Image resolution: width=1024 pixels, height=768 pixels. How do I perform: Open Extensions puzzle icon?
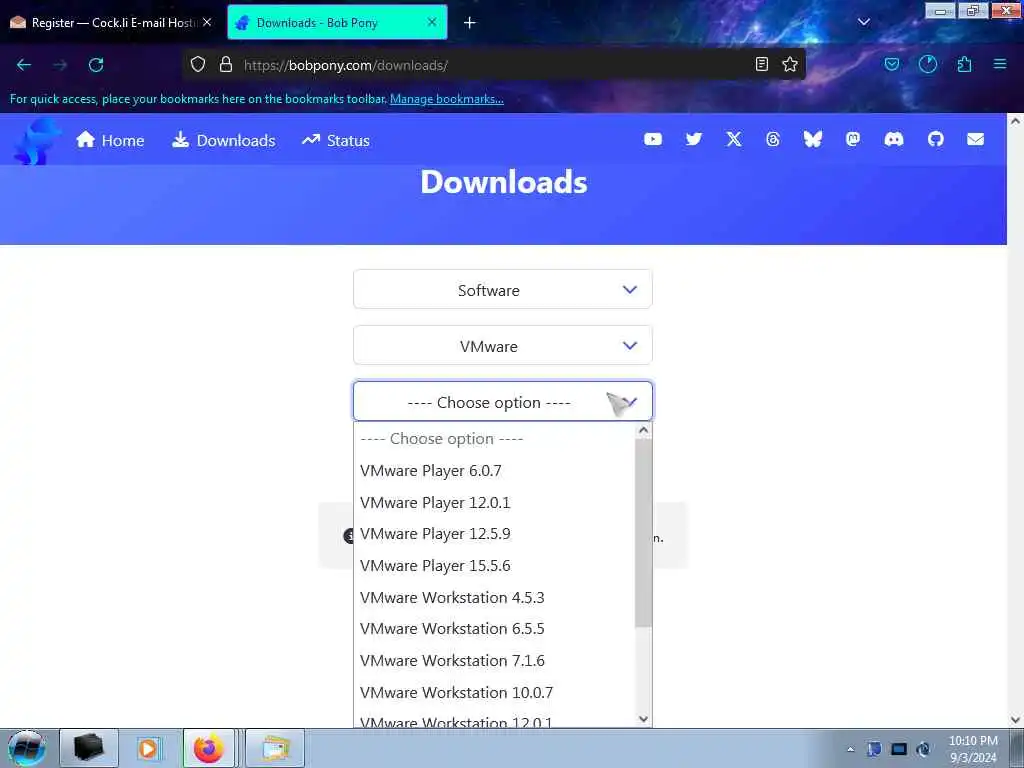coord(964,64)
